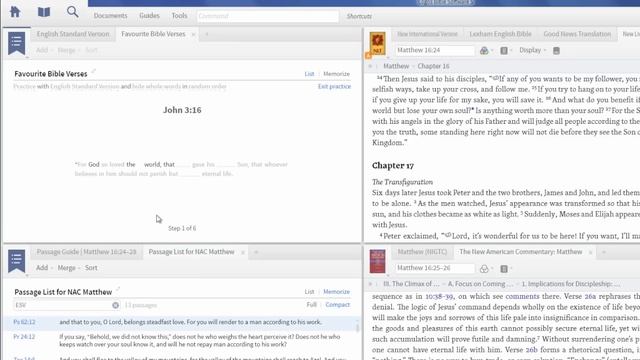Open the Library book icon
This screenshot has width=640, height=360.
pos(44,12)
